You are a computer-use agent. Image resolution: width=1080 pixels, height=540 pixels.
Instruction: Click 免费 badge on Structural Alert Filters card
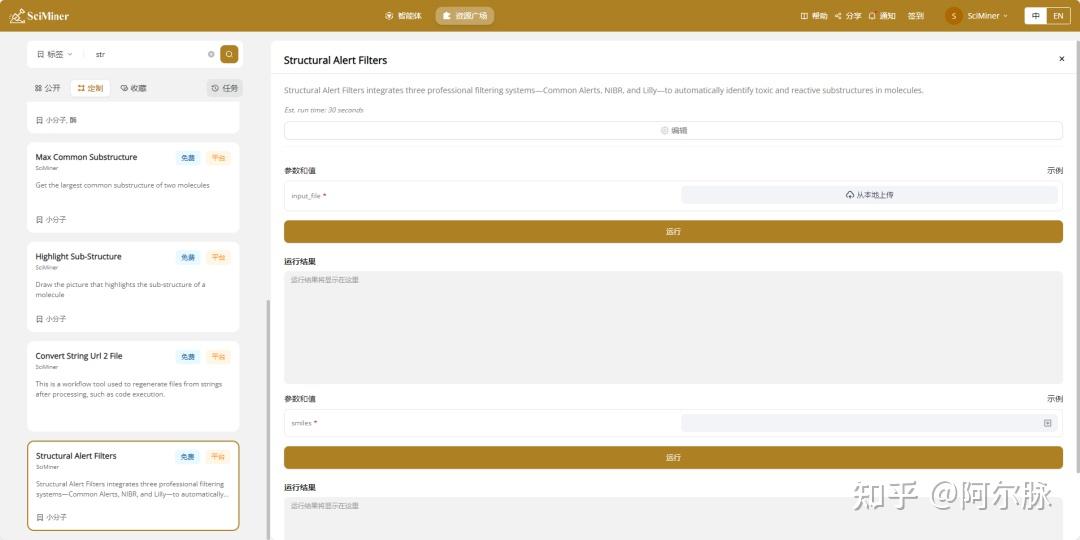(x=188, y=457)
